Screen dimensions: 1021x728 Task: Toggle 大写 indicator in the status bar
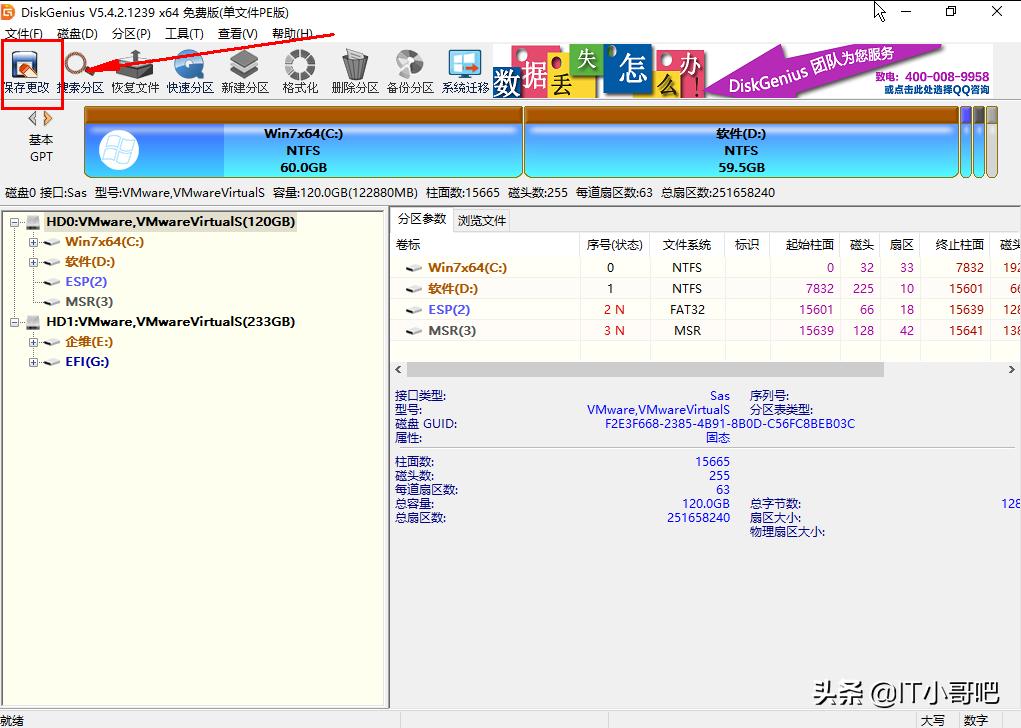pyautogui.click(x=933, y=718)
